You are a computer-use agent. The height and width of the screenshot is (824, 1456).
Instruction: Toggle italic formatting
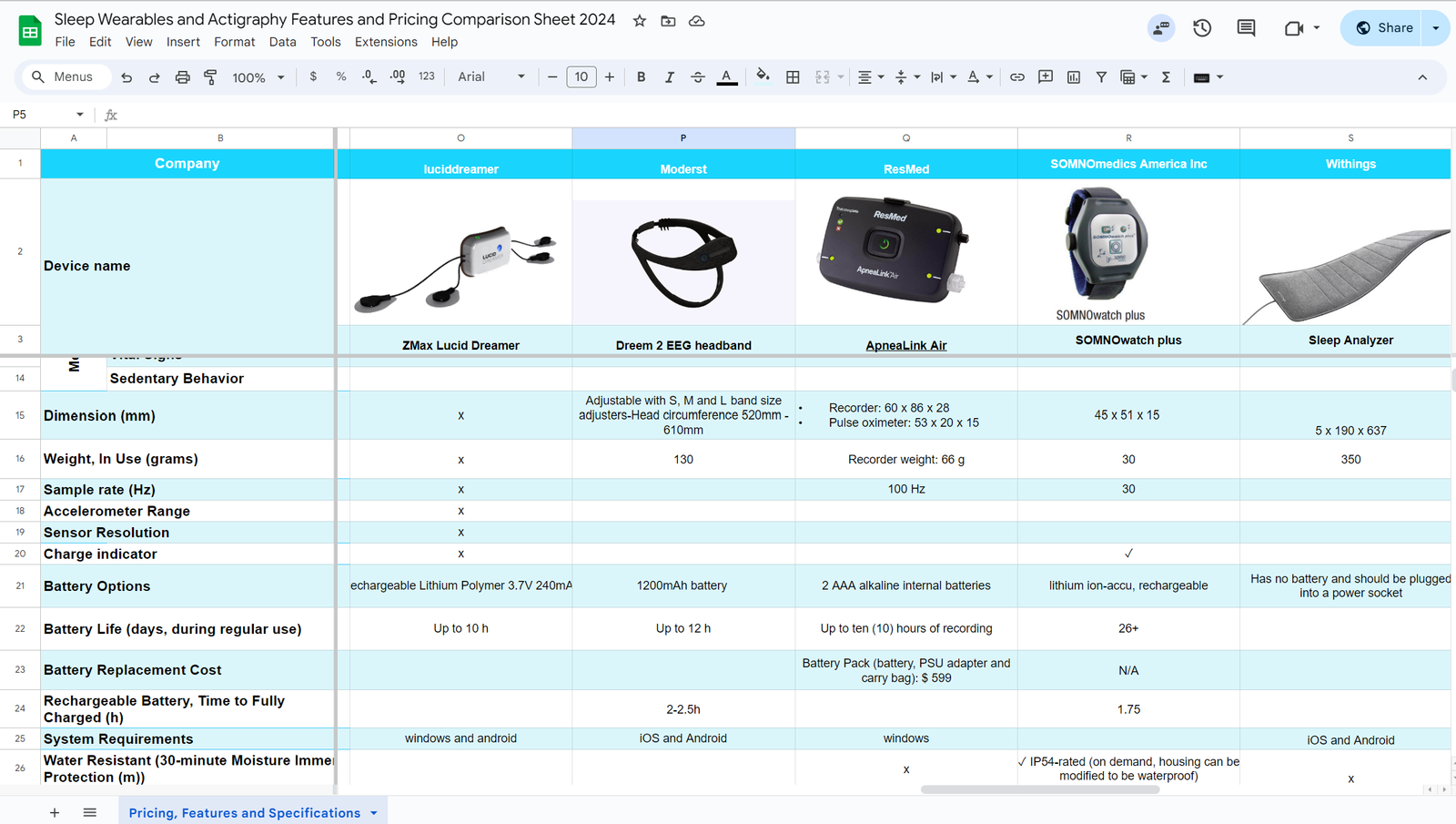pos(670,77)
